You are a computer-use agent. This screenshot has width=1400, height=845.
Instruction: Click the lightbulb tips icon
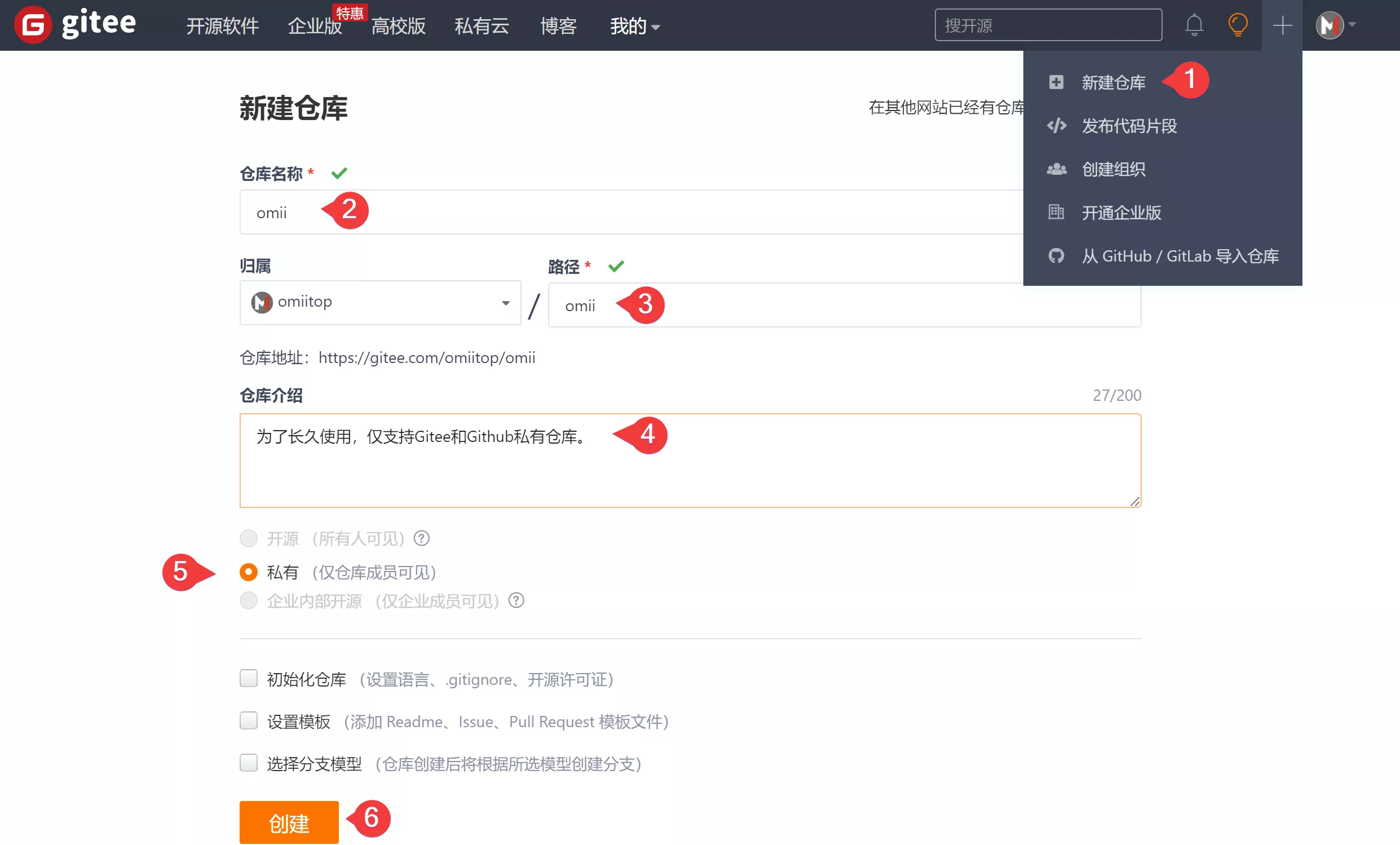1239,25
